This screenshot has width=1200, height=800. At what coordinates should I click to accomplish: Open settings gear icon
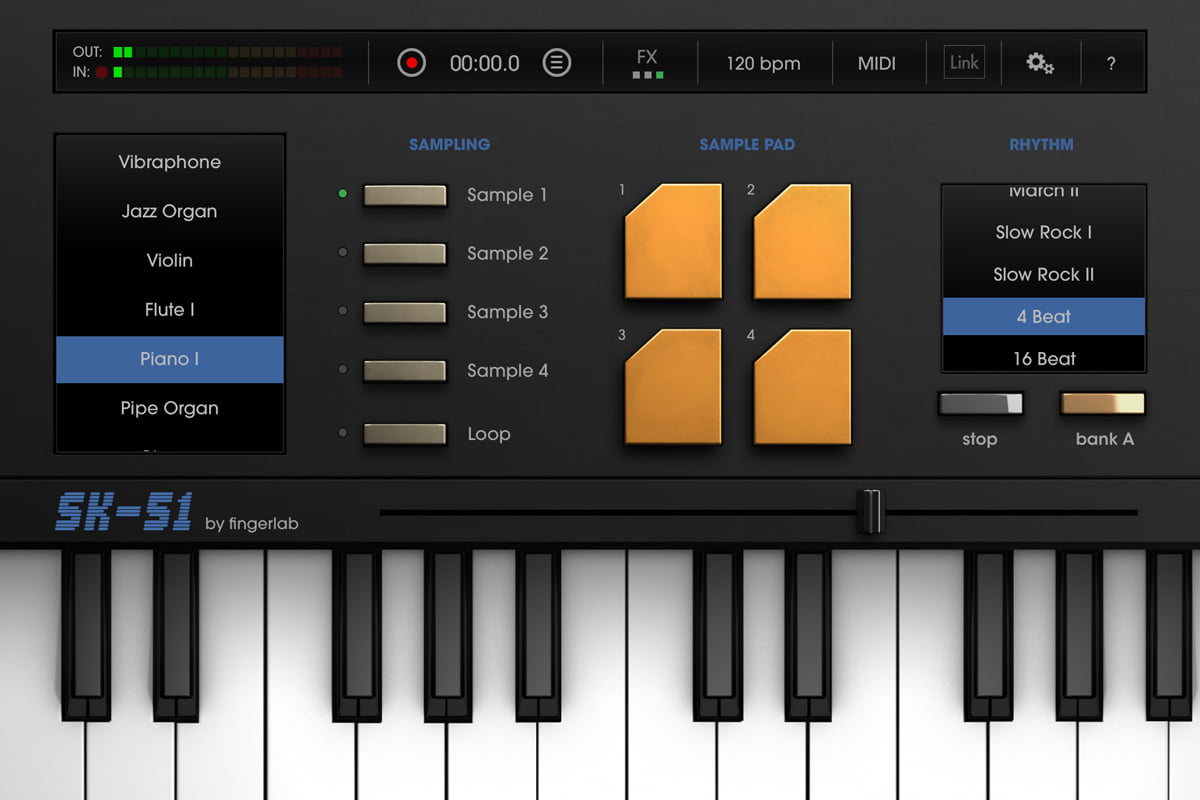coord(1040,63)
